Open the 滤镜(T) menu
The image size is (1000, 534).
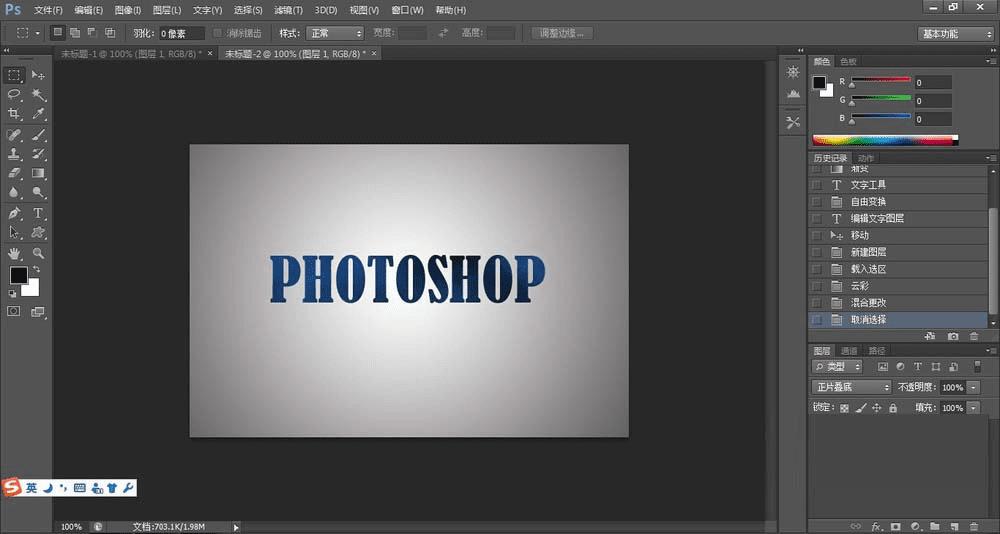coord(289,10)
